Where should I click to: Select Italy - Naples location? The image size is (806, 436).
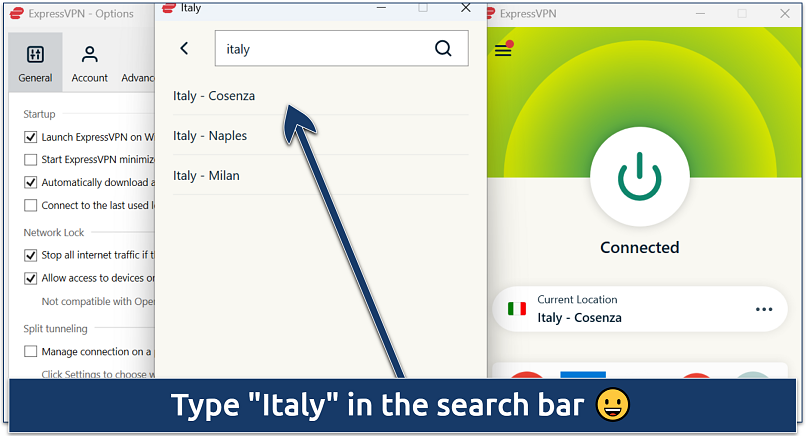pyautogui.click(x=320, y=136)
